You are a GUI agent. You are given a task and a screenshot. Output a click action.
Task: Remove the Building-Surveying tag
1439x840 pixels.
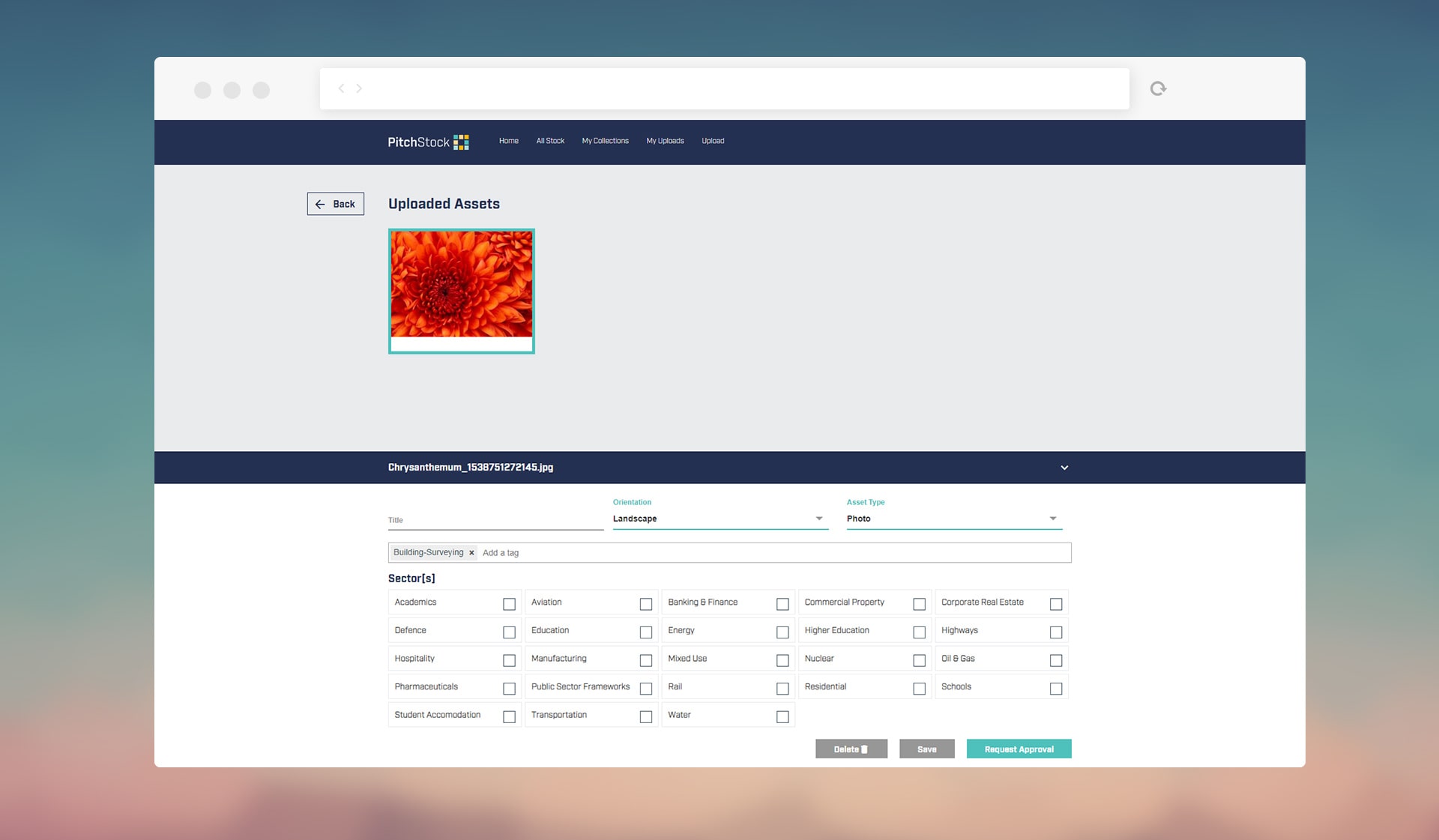[471, 553]
